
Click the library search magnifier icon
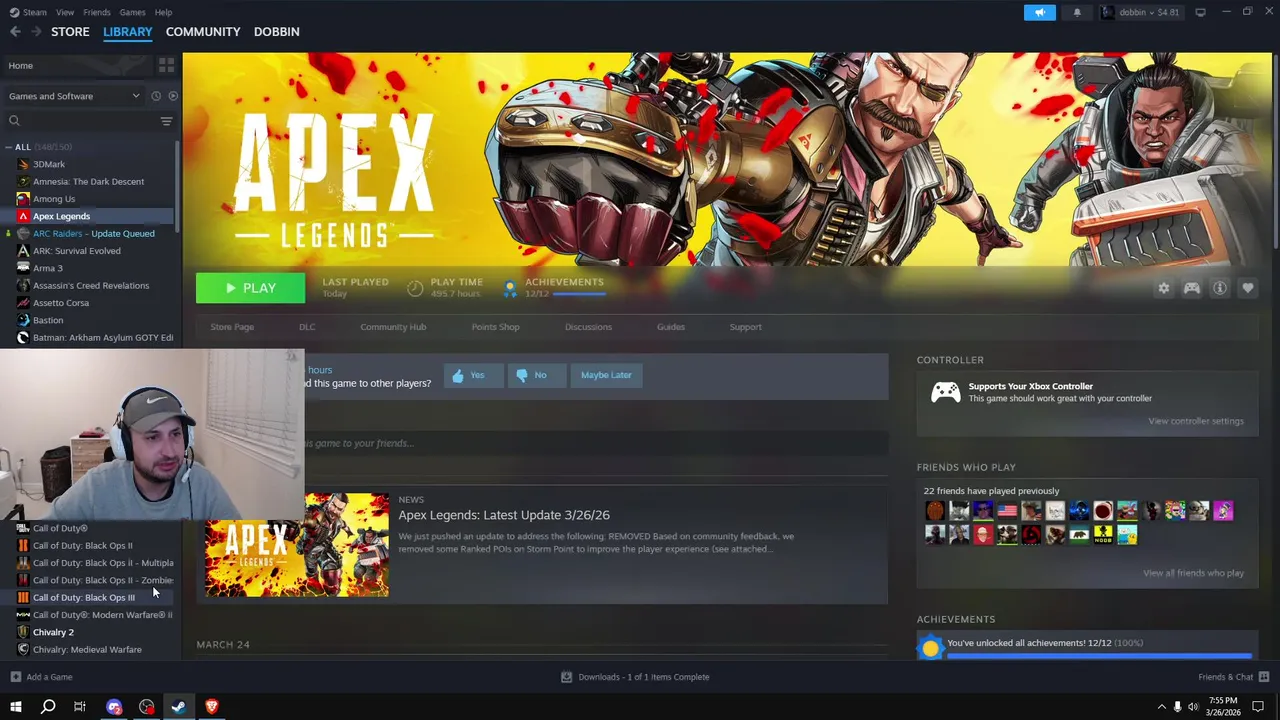pos(14,121)
